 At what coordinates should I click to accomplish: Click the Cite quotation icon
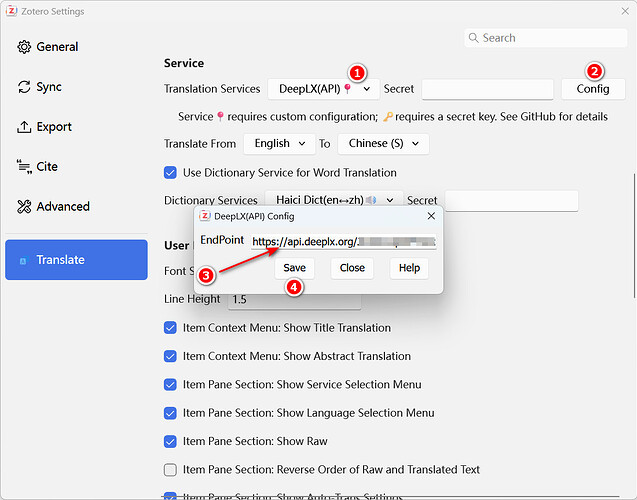point(25,167)
